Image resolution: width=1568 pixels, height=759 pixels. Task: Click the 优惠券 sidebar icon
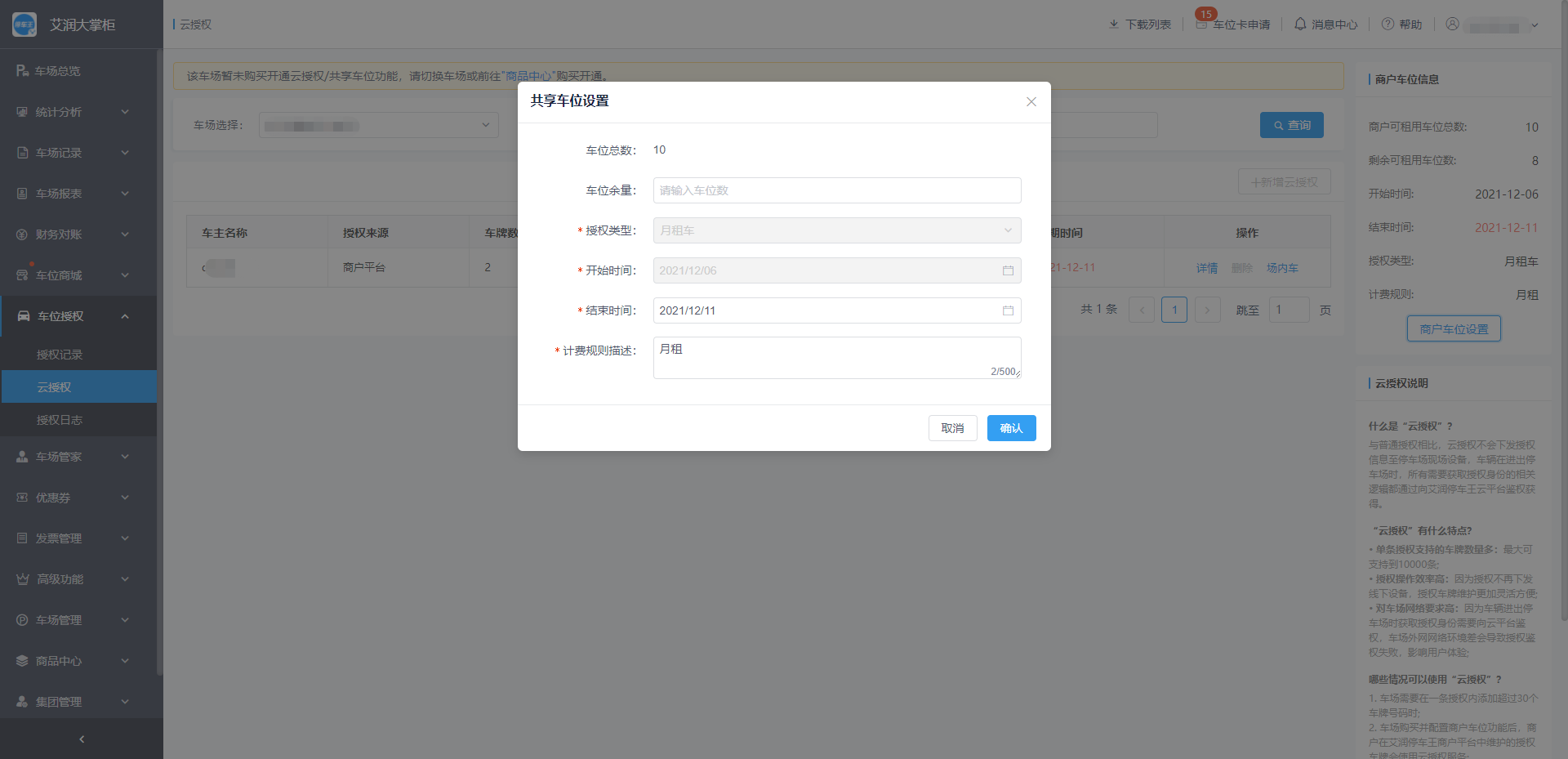click(22, 498)
